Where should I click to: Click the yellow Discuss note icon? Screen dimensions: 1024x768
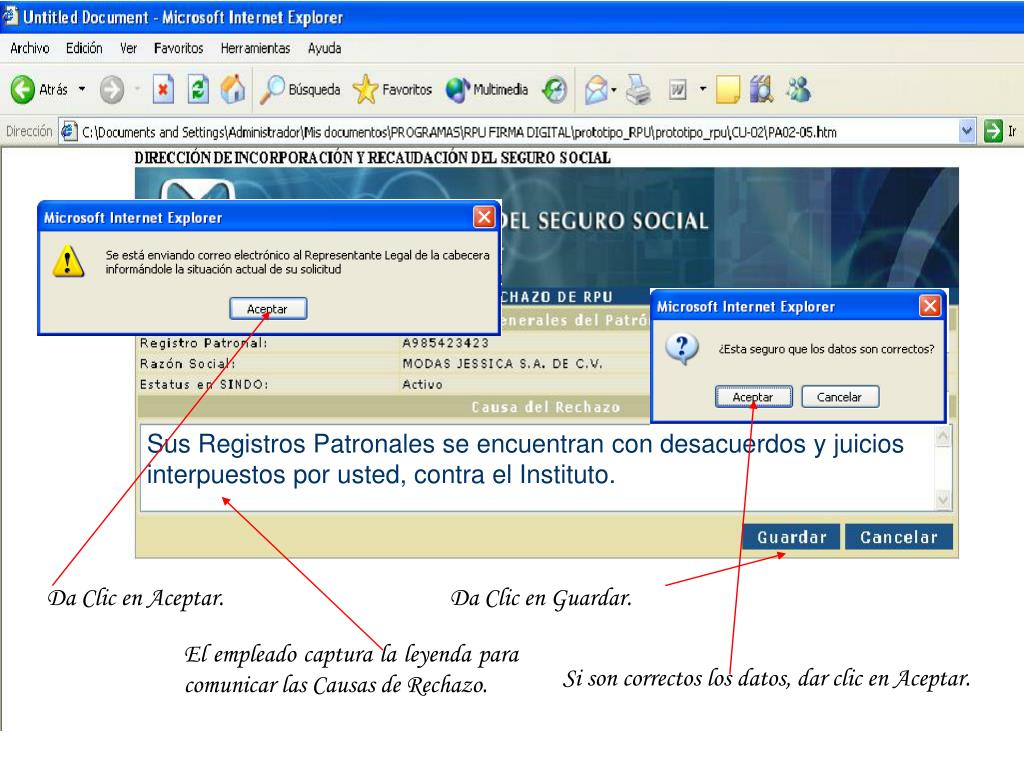[x=728, y=89]
